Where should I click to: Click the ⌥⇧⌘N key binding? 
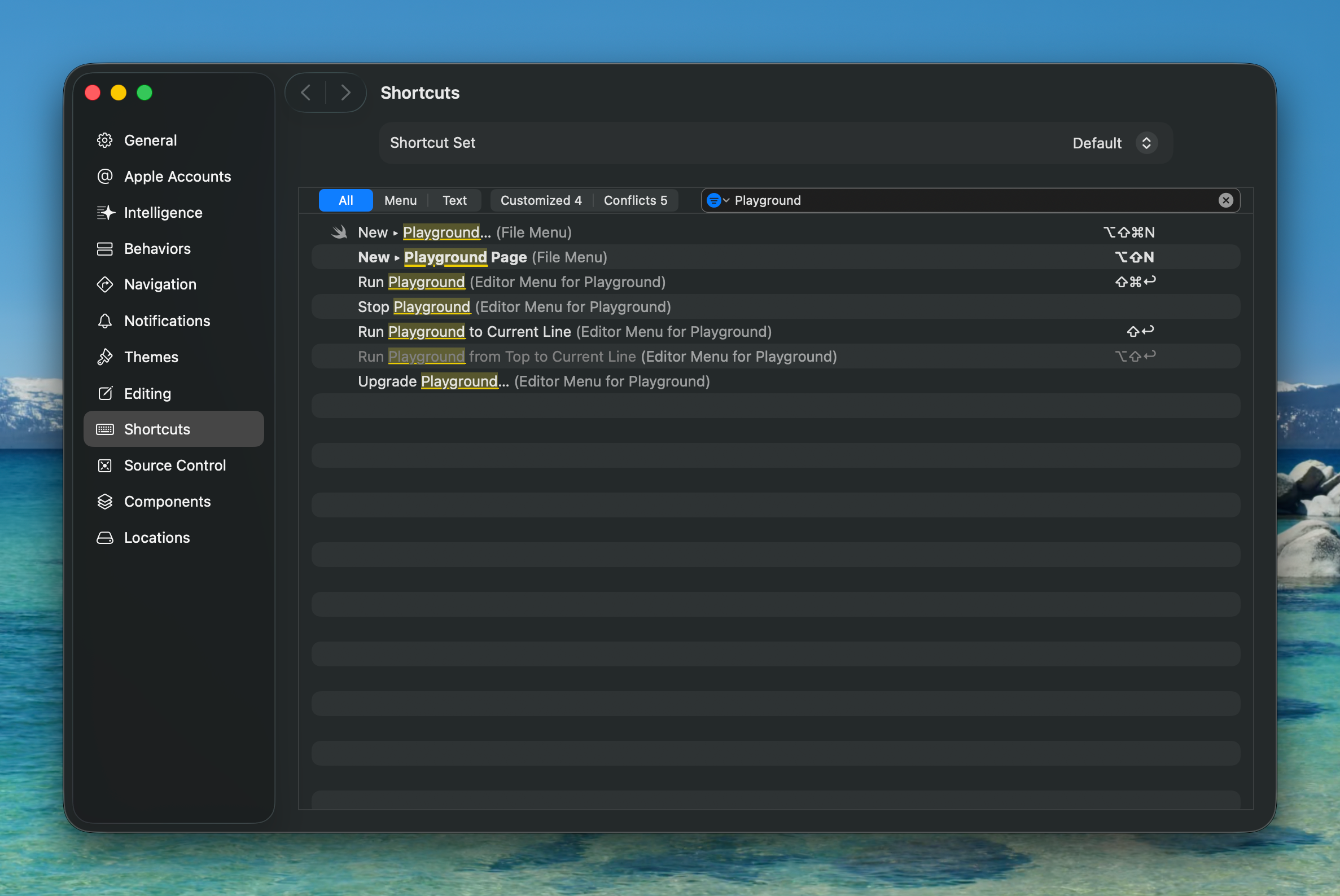(1129, 232)
